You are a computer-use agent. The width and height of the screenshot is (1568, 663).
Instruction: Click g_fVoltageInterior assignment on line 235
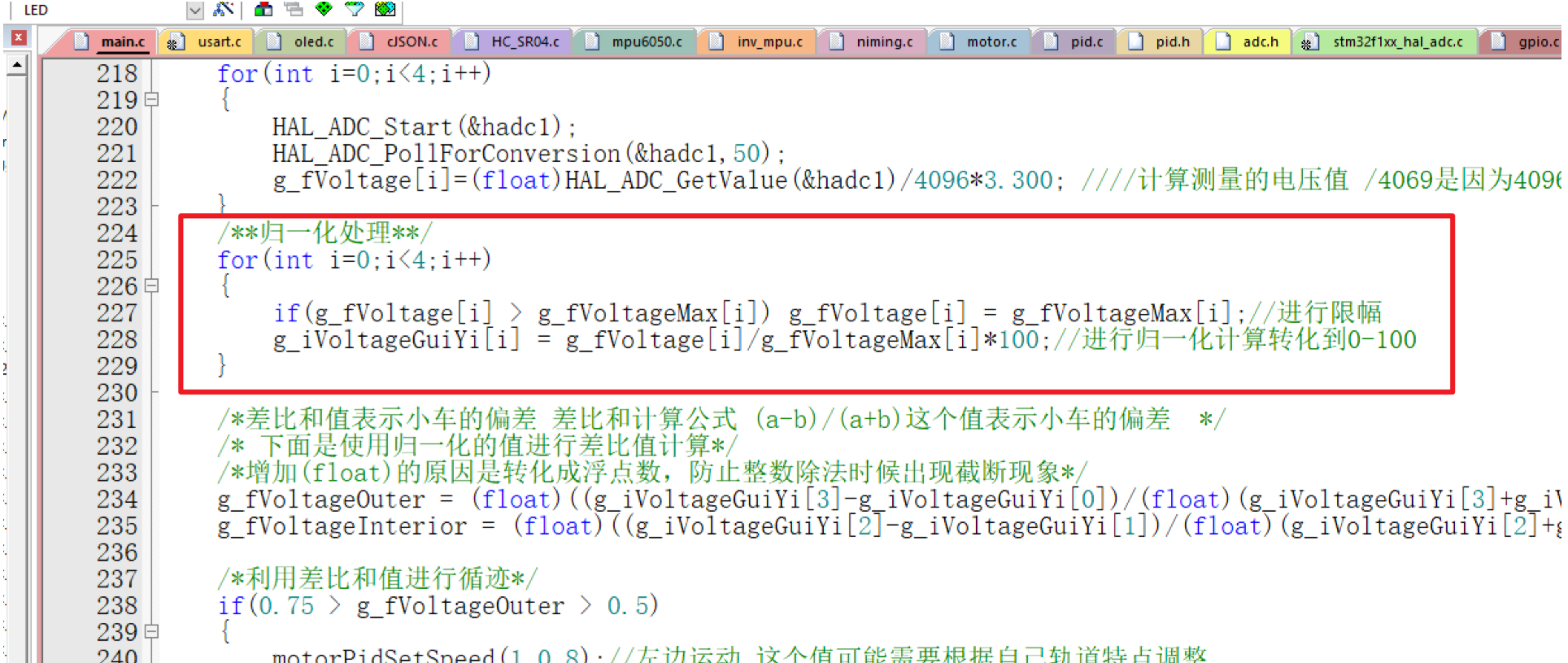click(x=890, y=526)
